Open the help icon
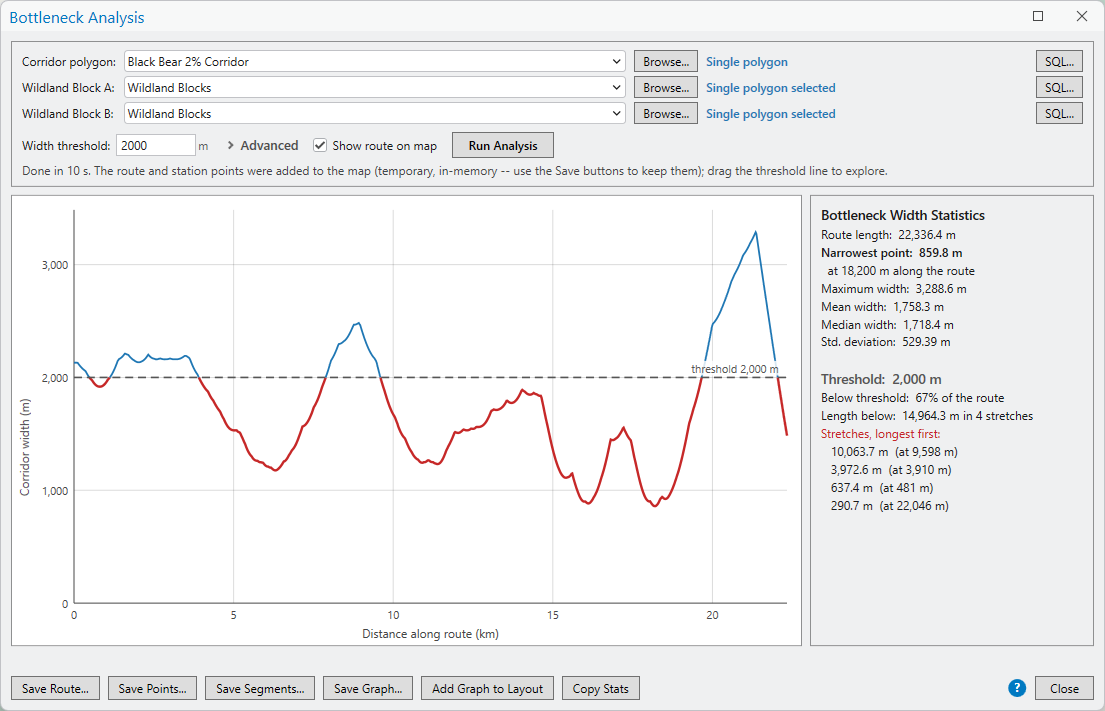 coord(1016,688)
